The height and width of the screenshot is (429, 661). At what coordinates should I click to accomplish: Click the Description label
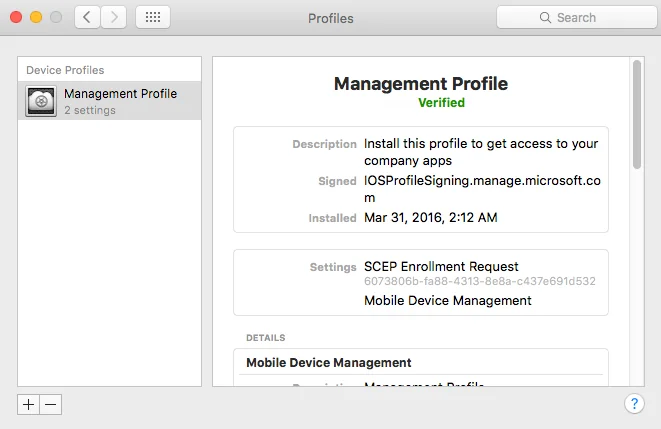click(x=325, y=144)
